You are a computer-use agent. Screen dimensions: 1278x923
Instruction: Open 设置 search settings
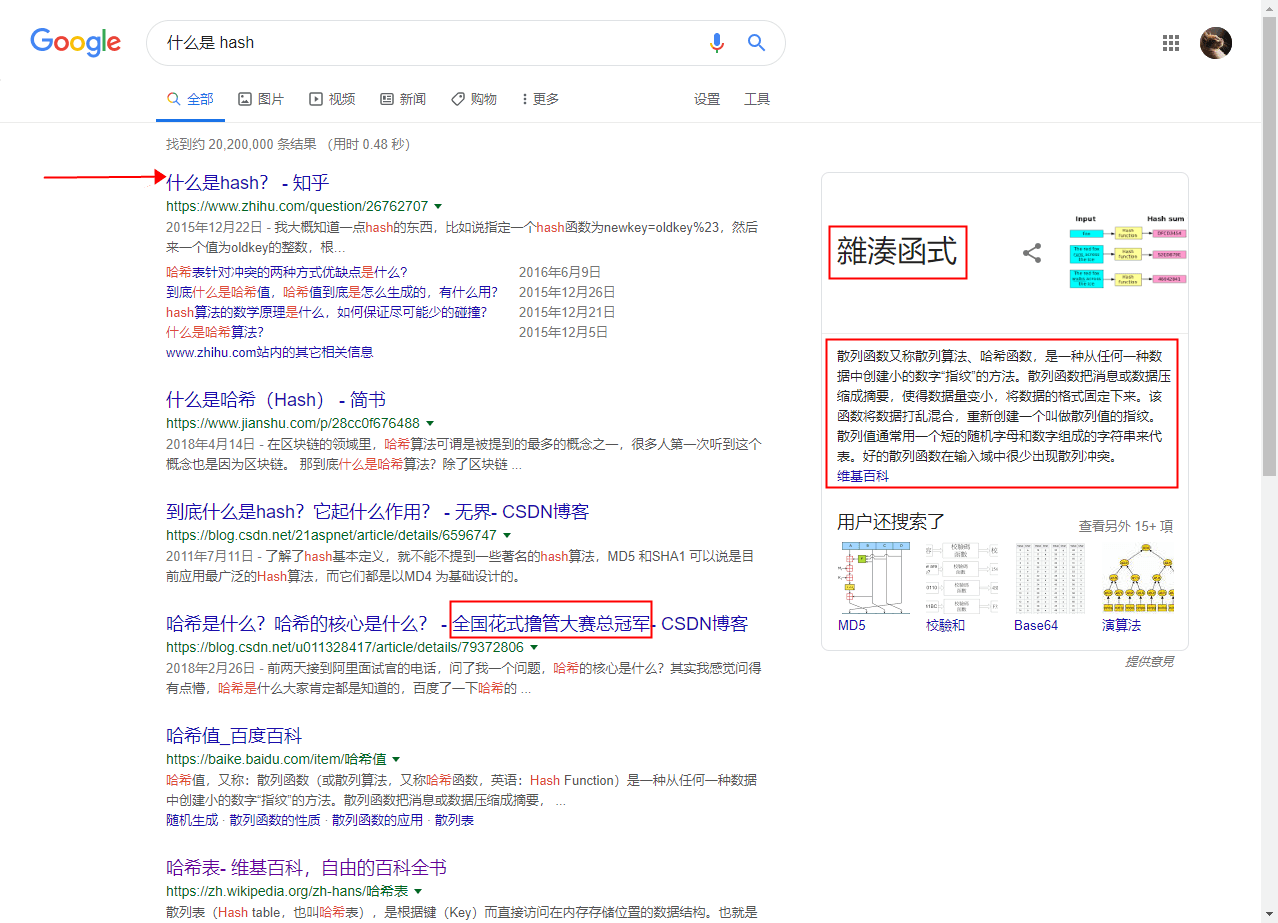coord(707,99)
